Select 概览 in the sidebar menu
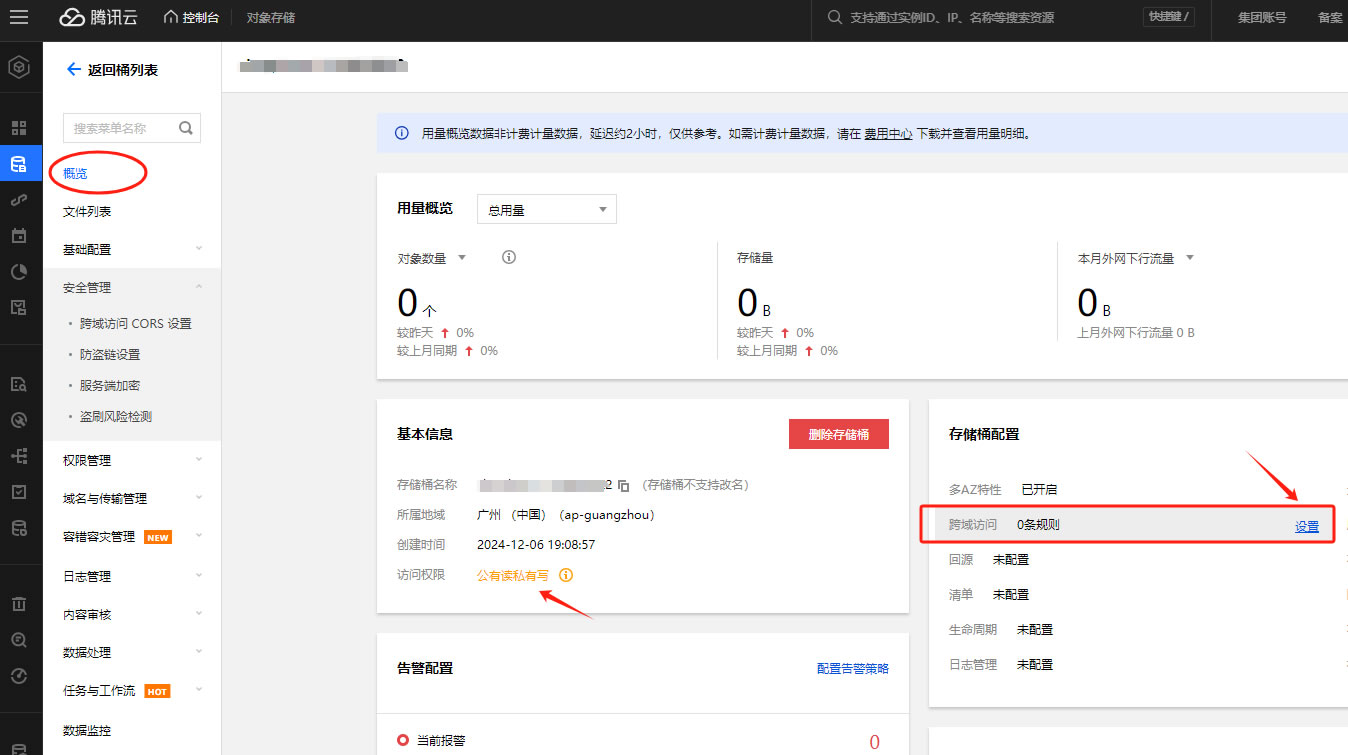The height and width of the screenshot is (755, 1348). [x=75, y=173]
